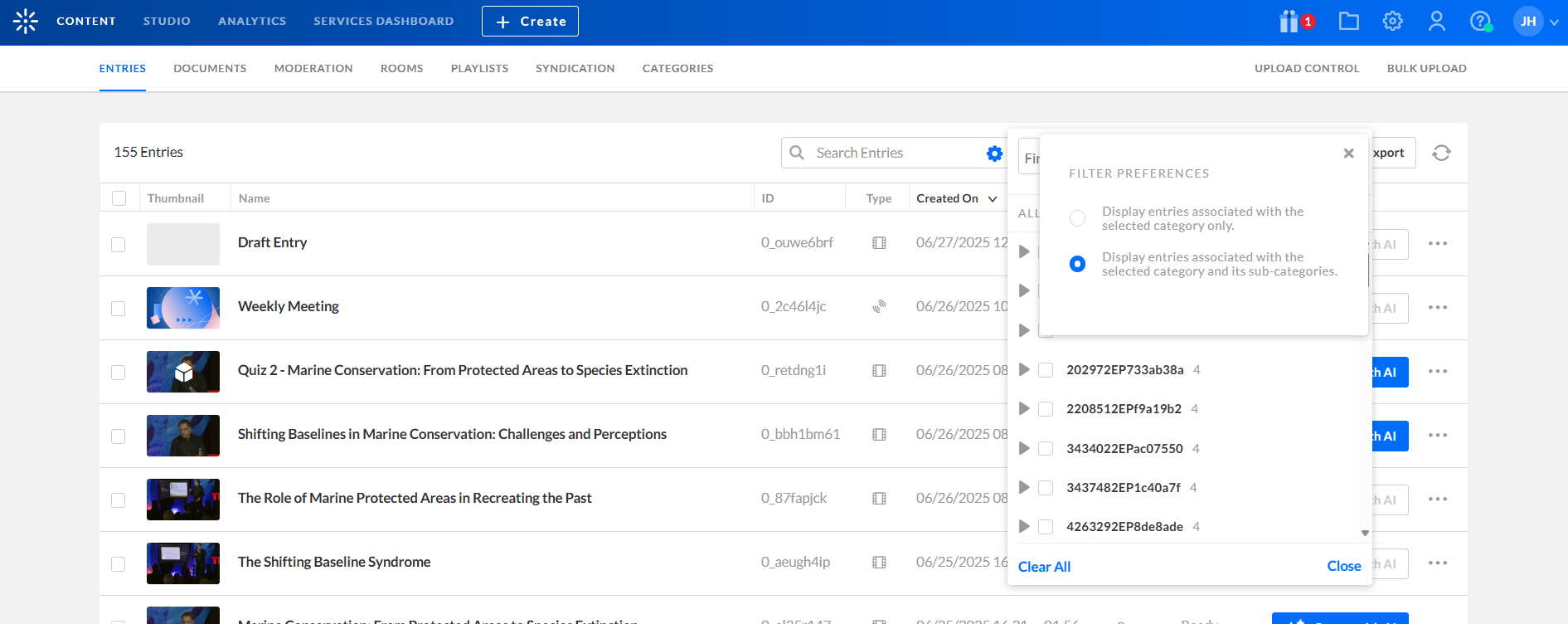1568x624 pixels.
Task: Click the Clear All link
Action: (1044, 567)
